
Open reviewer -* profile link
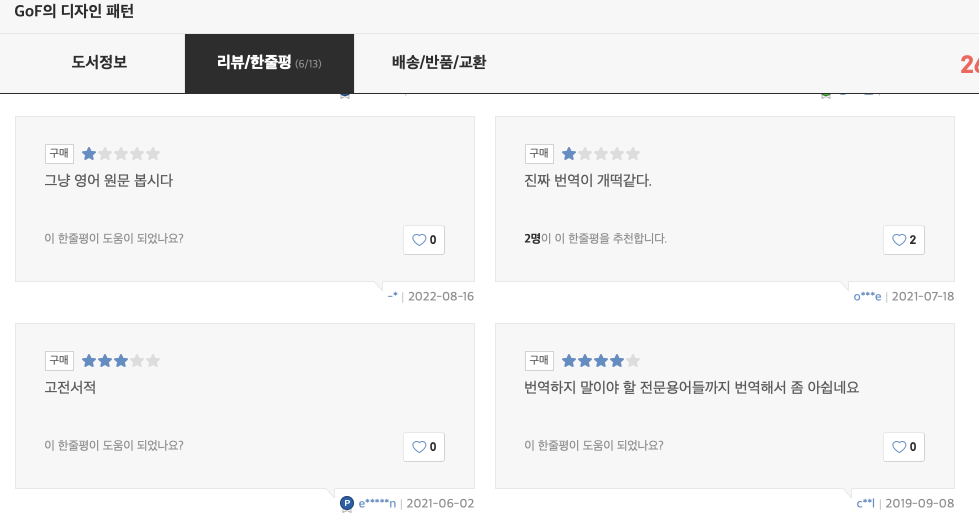393,296
